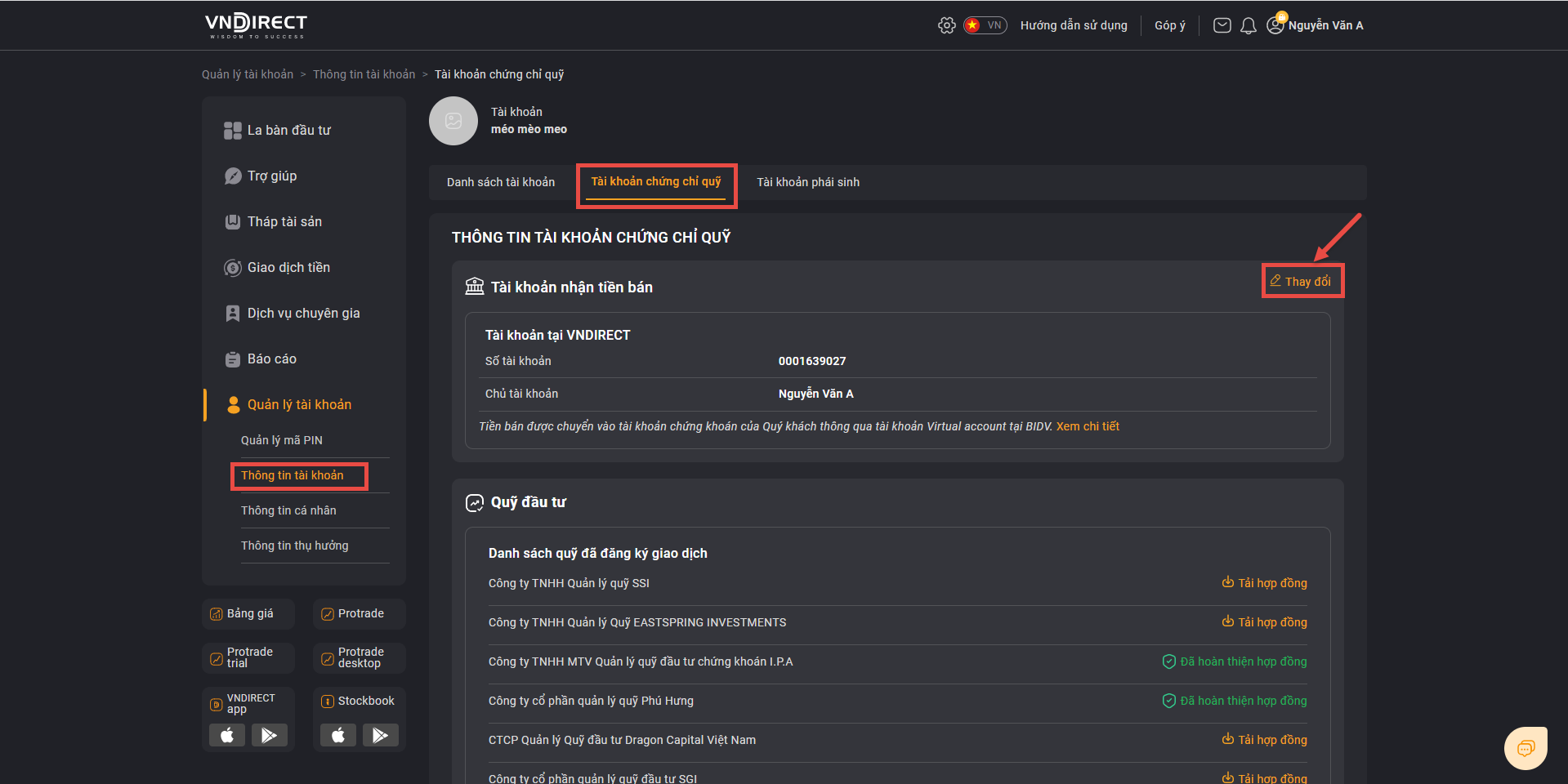Image resolution: width=1568 pixels, height=784 pixels.
Task: Open Báo cáo sidebar item
Action: click(272, 359)
